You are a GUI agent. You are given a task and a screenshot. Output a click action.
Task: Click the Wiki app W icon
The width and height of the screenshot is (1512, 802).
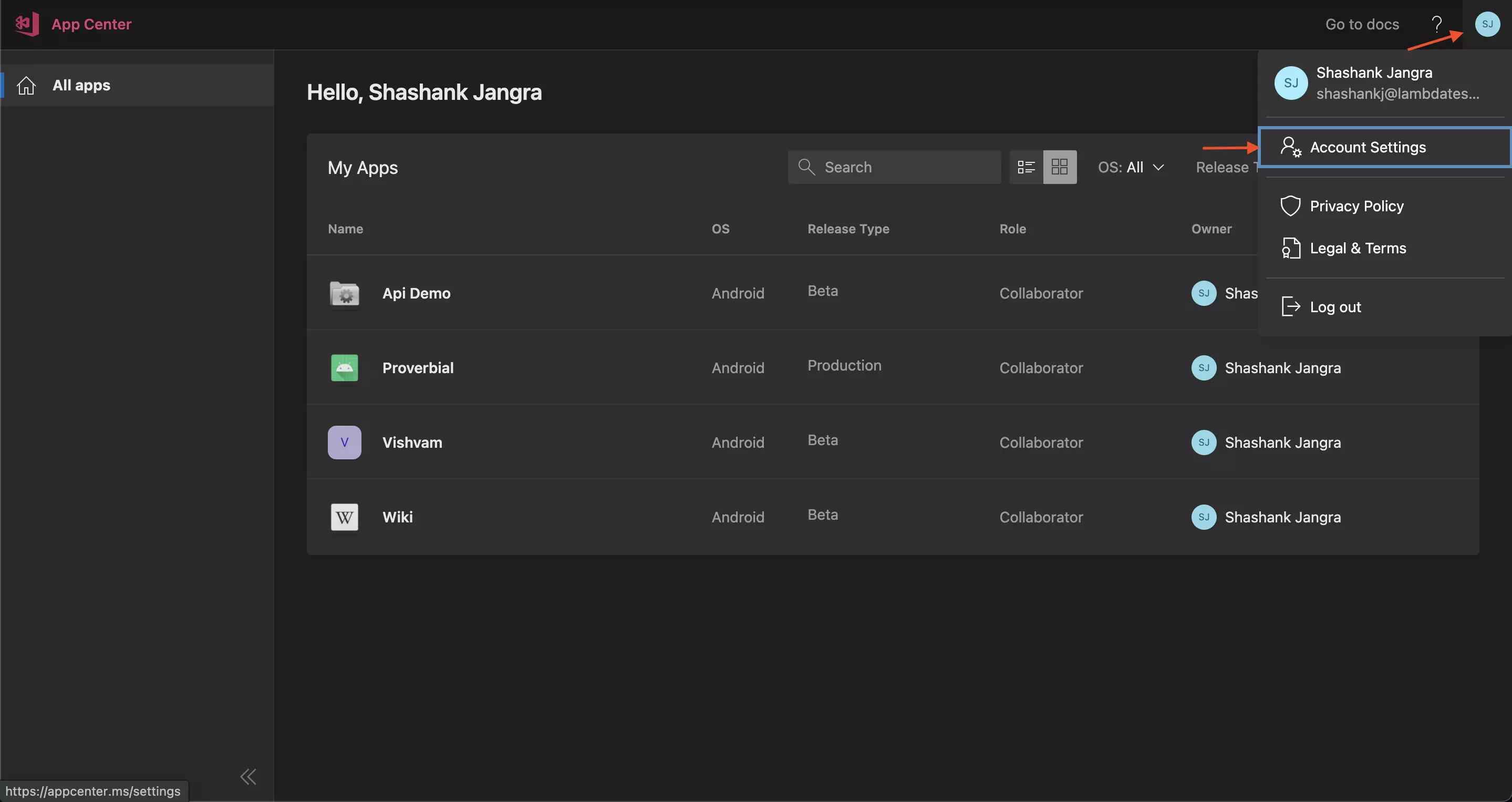click(345, 517)
